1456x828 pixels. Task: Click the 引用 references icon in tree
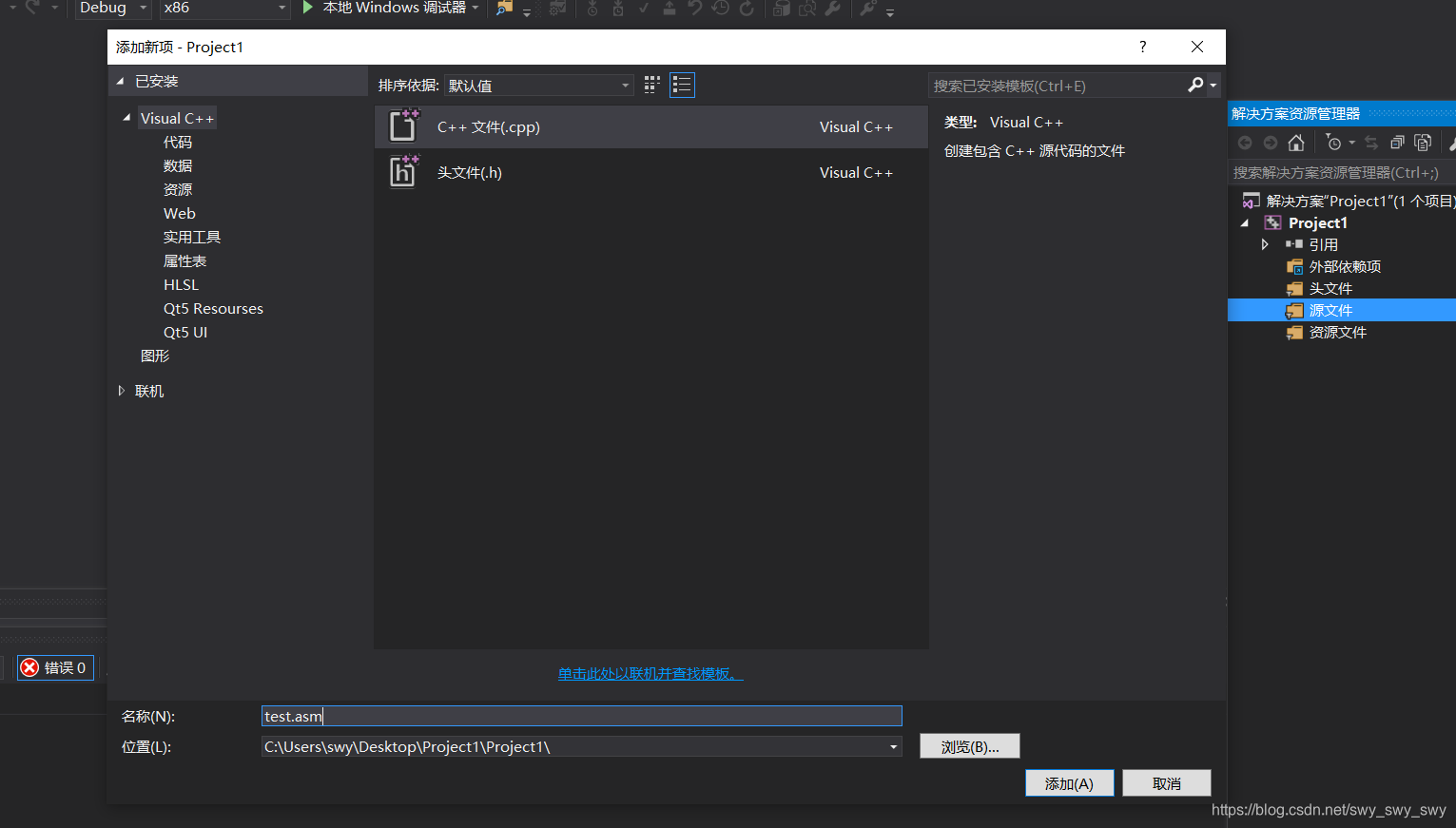[1294, 244]
